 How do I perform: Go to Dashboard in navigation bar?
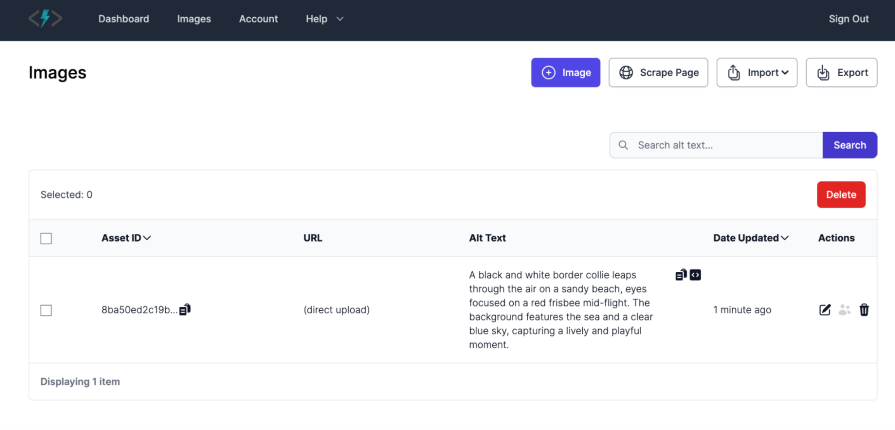124,19
